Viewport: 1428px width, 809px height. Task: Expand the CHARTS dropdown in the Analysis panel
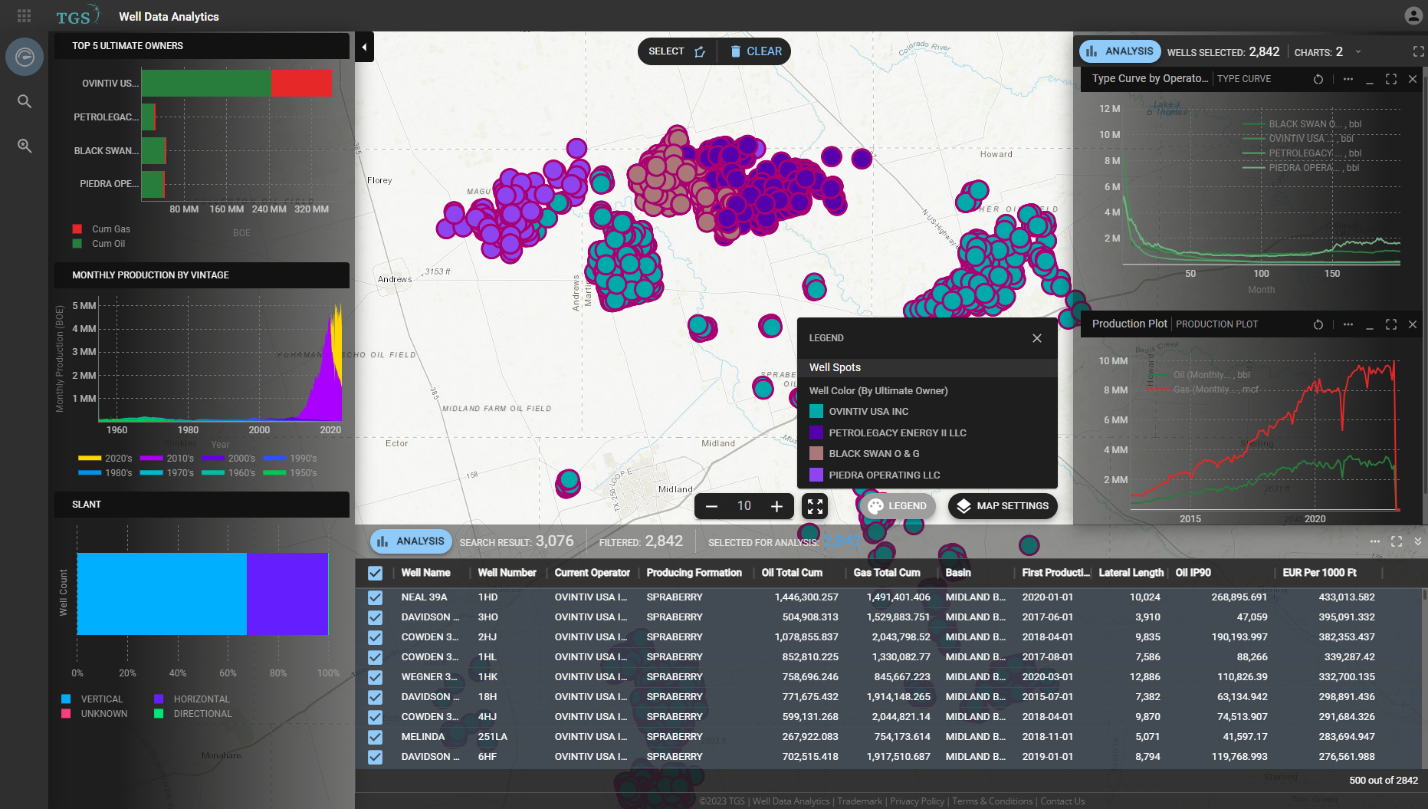coord(1356,51)
